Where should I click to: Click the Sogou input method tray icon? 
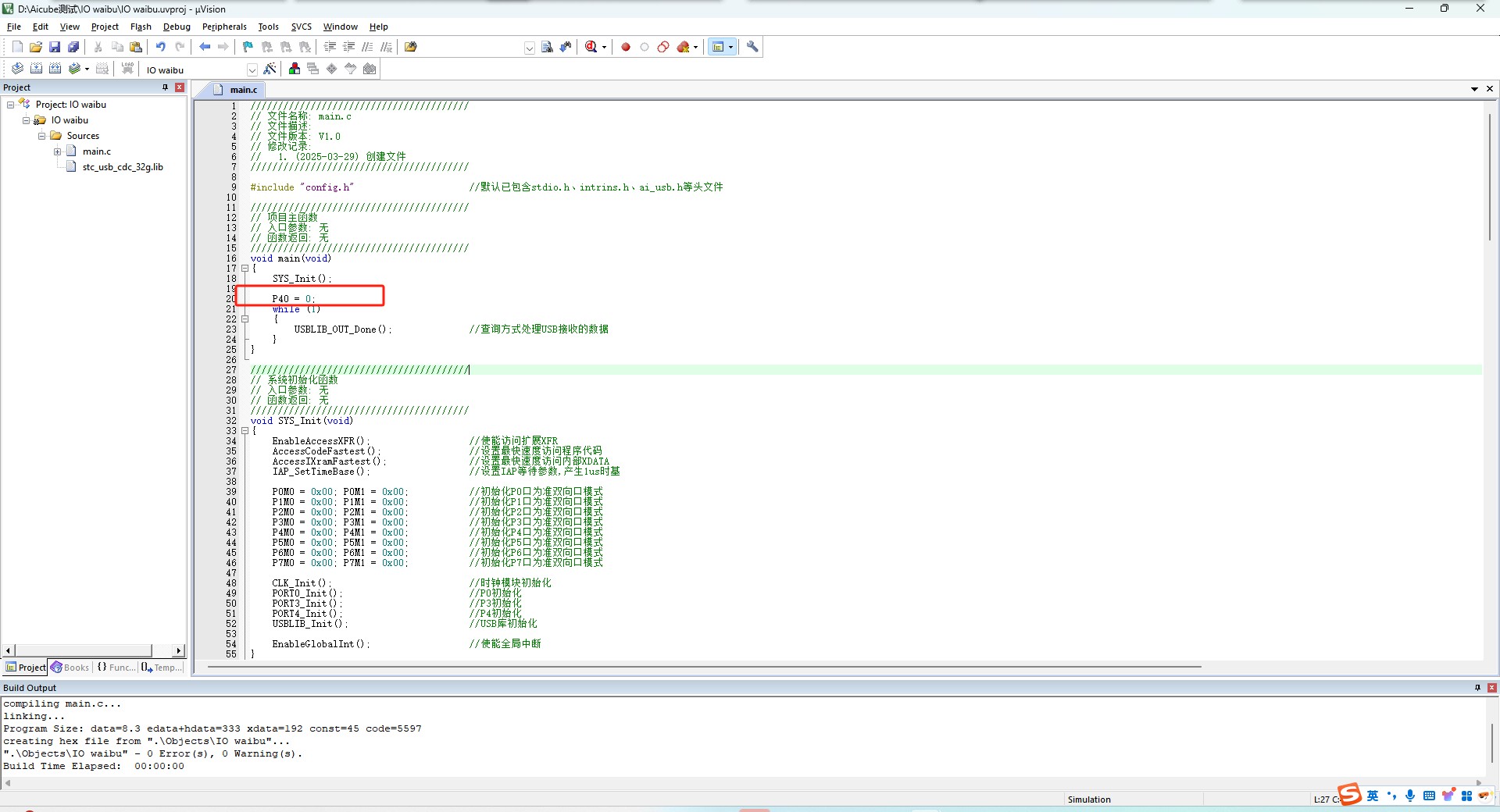1349,795
